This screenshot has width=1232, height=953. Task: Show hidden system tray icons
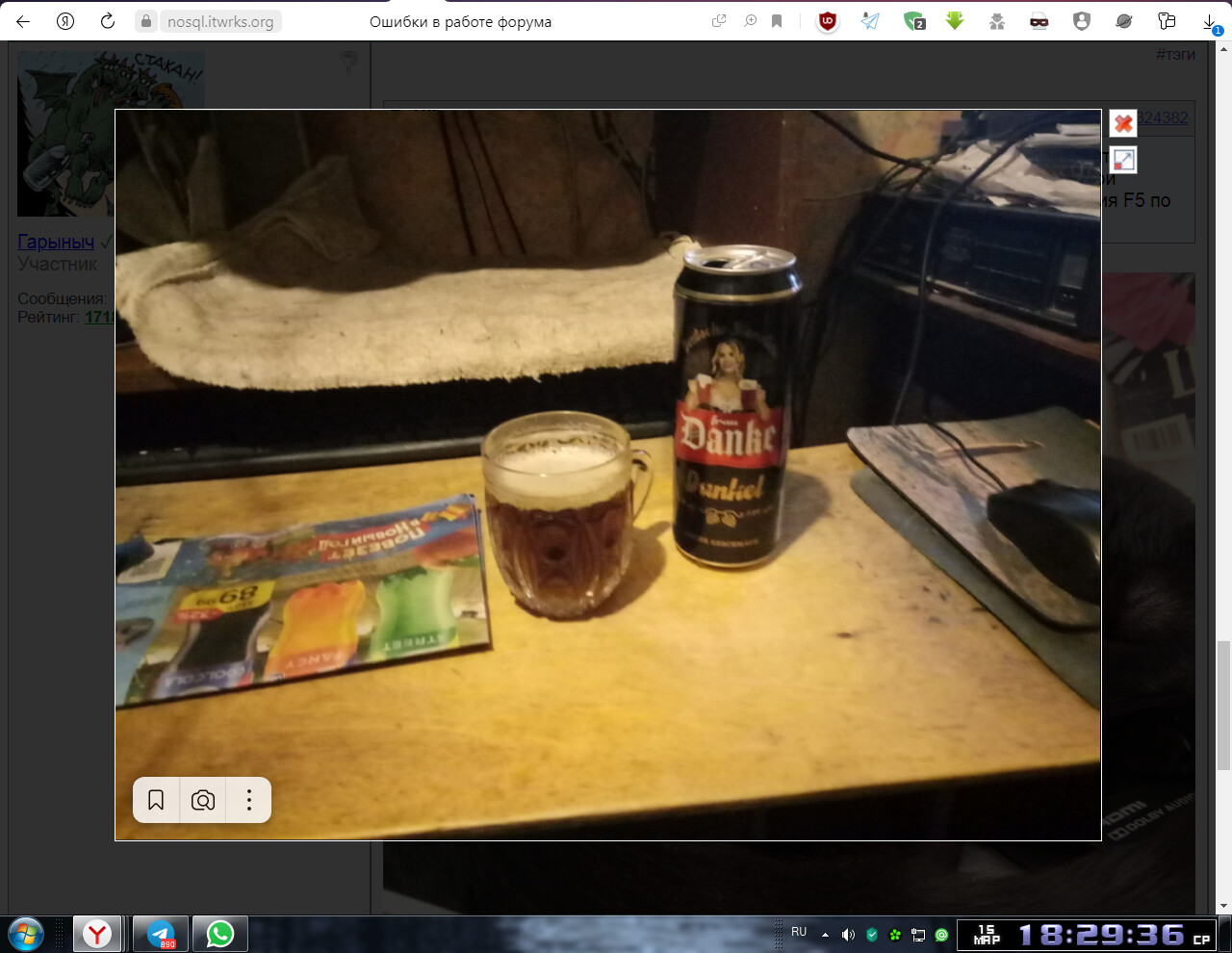825,934
